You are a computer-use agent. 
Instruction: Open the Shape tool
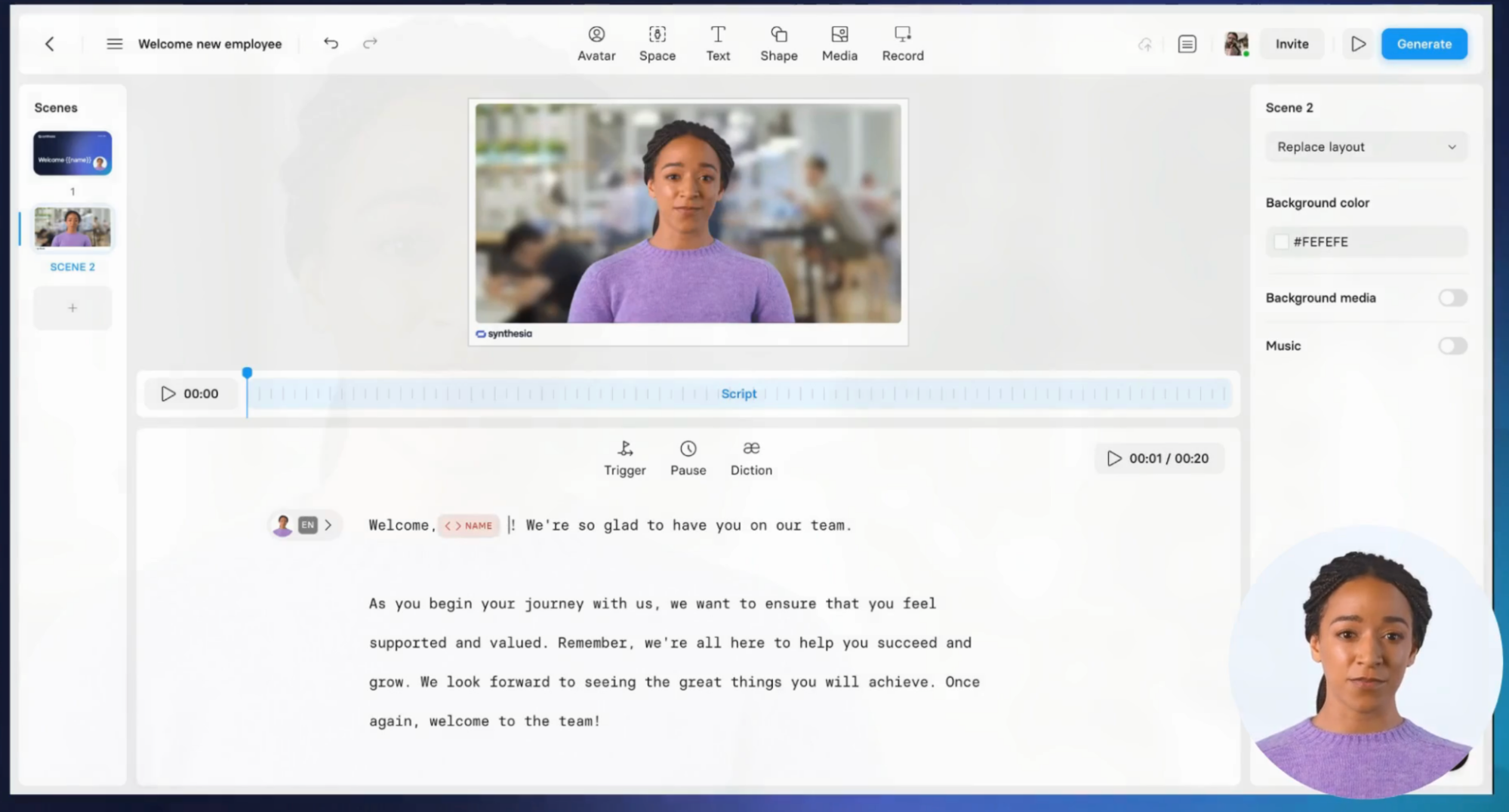pyautogui.click(x=778, y=44)
